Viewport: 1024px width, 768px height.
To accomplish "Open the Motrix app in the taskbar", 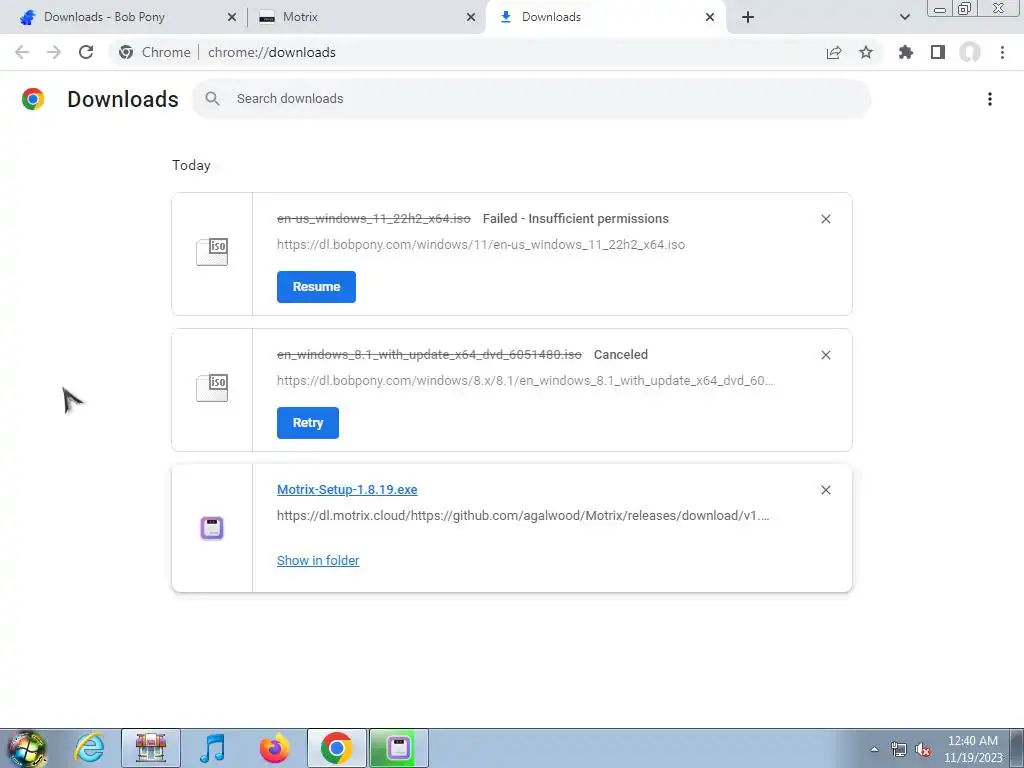I will (399, 748).
